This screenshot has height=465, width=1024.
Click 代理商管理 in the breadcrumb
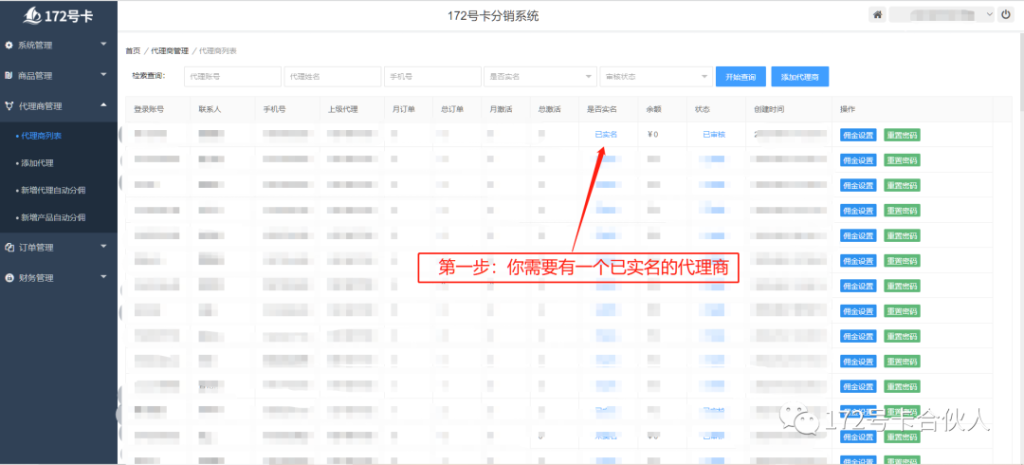click(x=169, y=51)
